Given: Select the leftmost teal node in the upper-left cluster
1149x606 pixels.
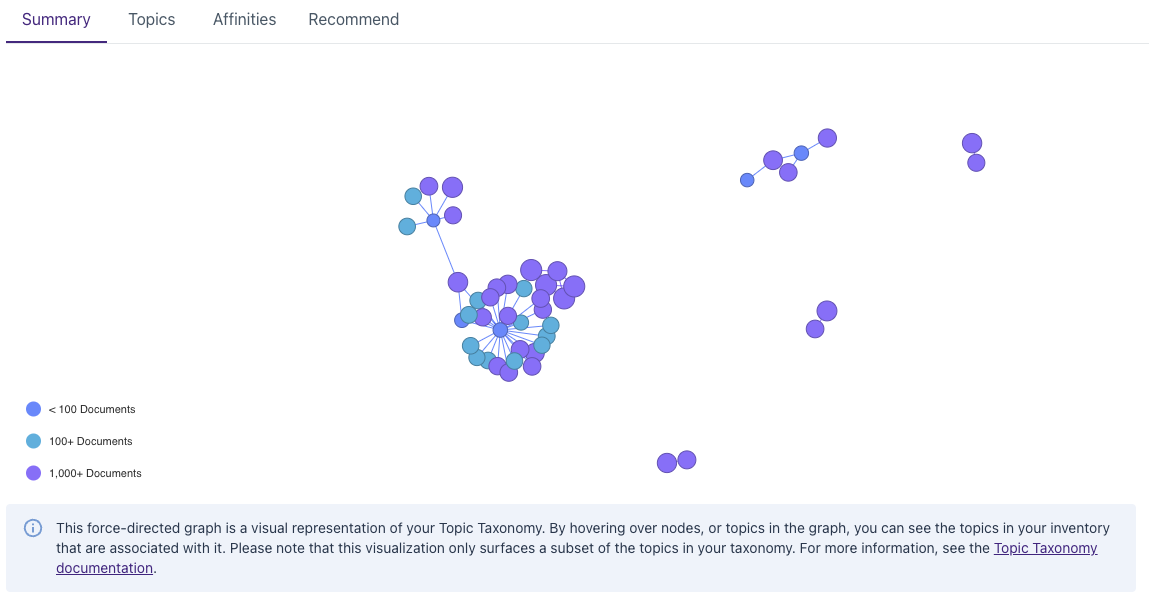Looking at the screenshot, I should click(x=407, y=226).
